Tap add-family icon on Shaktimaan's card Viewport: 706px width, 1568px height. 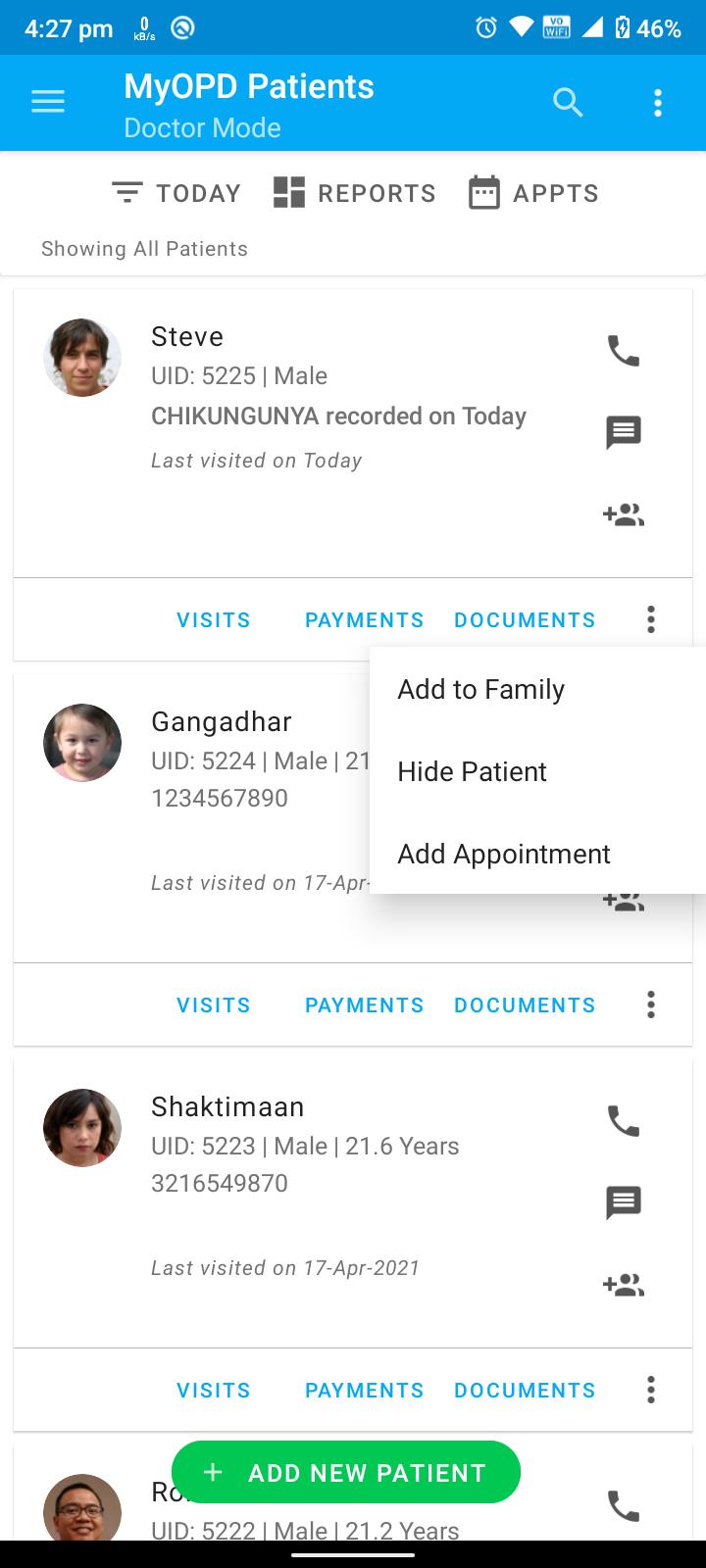point(624,1285)
